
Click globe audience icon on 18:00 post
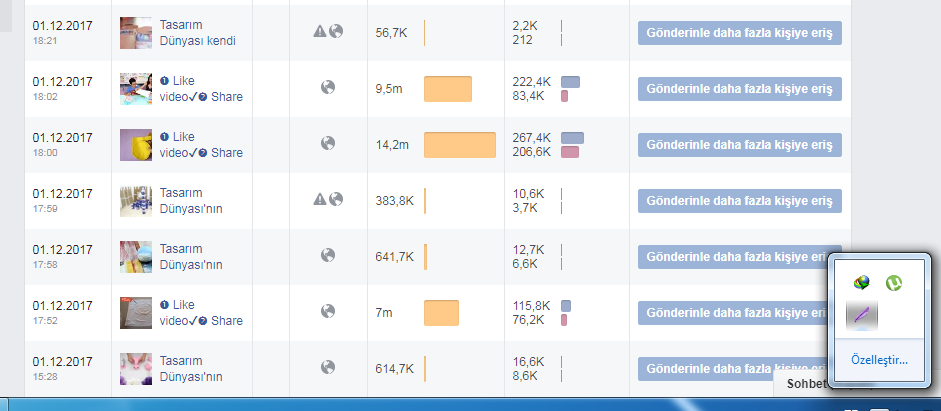tap(328, 143)
